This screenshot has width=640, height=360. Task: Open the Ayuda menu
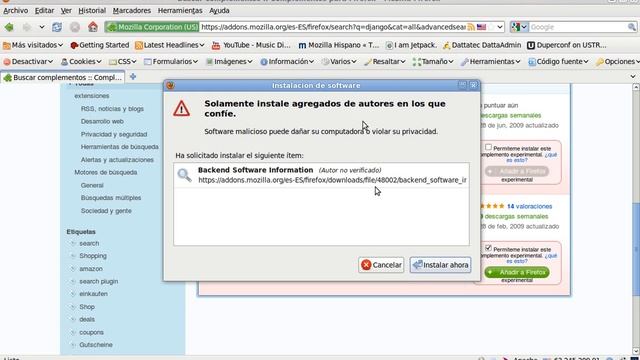(219, 11)
